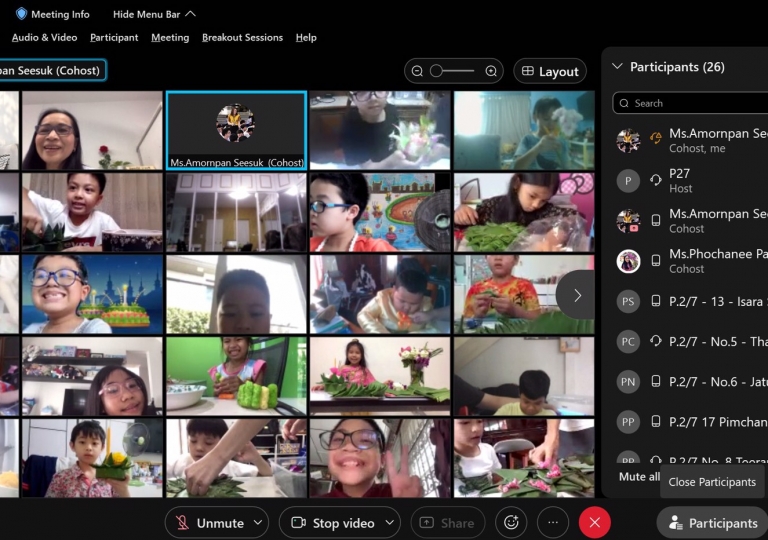Click the Seesuk (Cohost) name label top-left
Image resolution: width=768 pixels, height=540 pixels.
52,70
